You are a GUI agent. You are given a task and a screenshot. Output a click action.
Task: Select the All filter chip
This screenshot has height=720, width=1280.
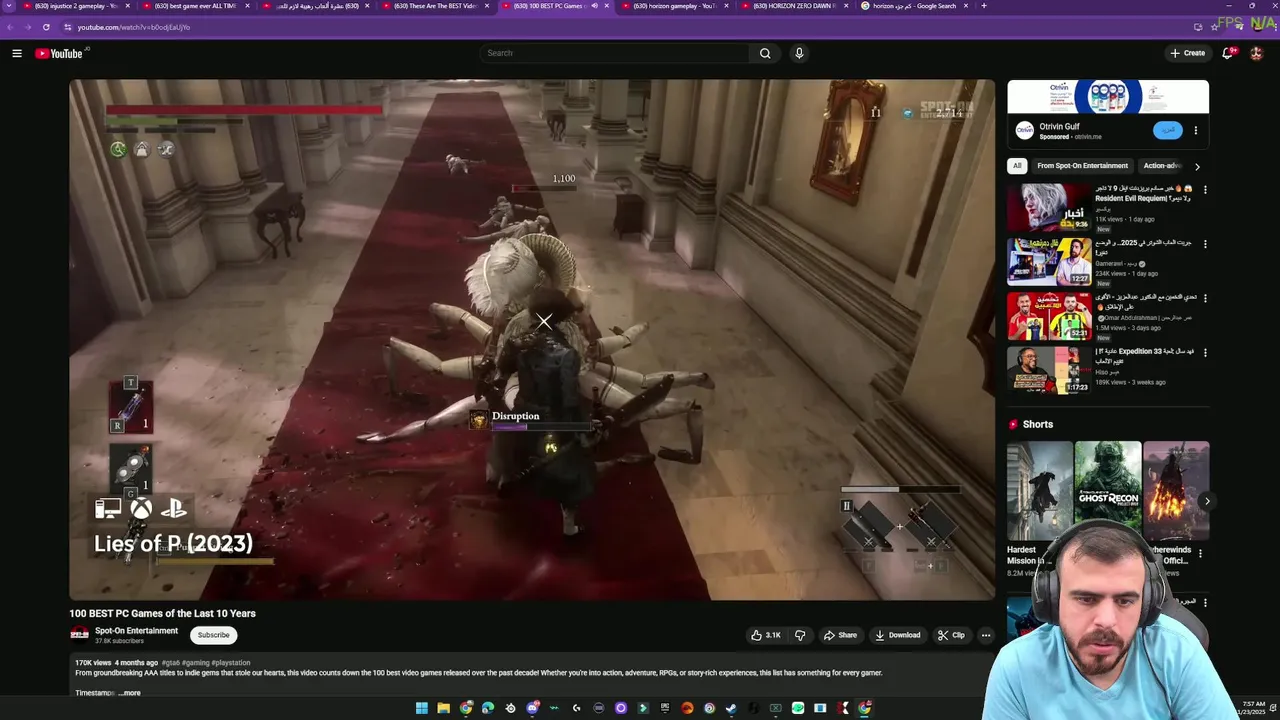point(1017,166)
